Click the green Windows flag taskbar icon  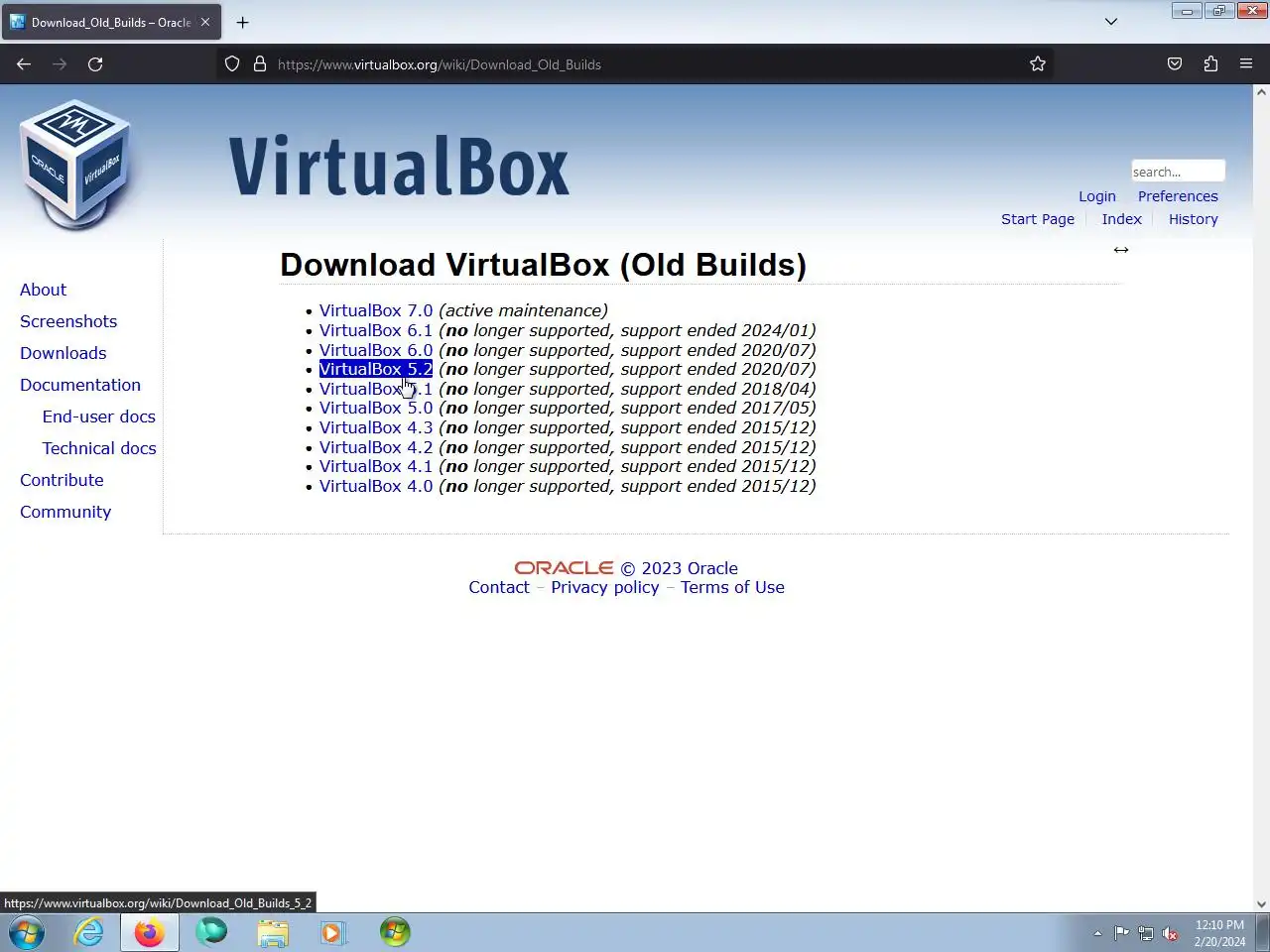[395, 932]
